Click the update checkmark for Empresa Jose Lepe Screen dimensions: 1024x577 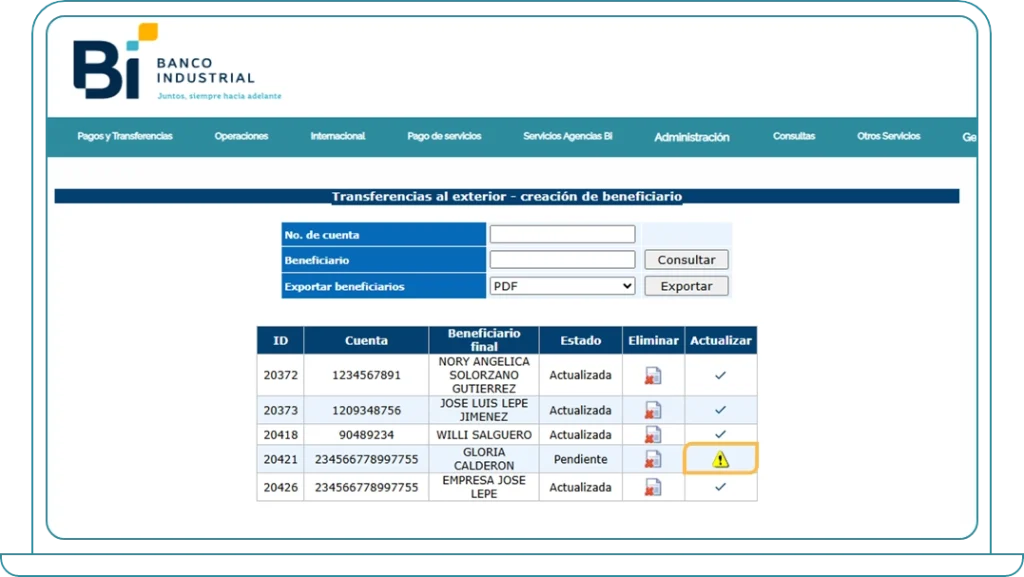click(721, 487)
